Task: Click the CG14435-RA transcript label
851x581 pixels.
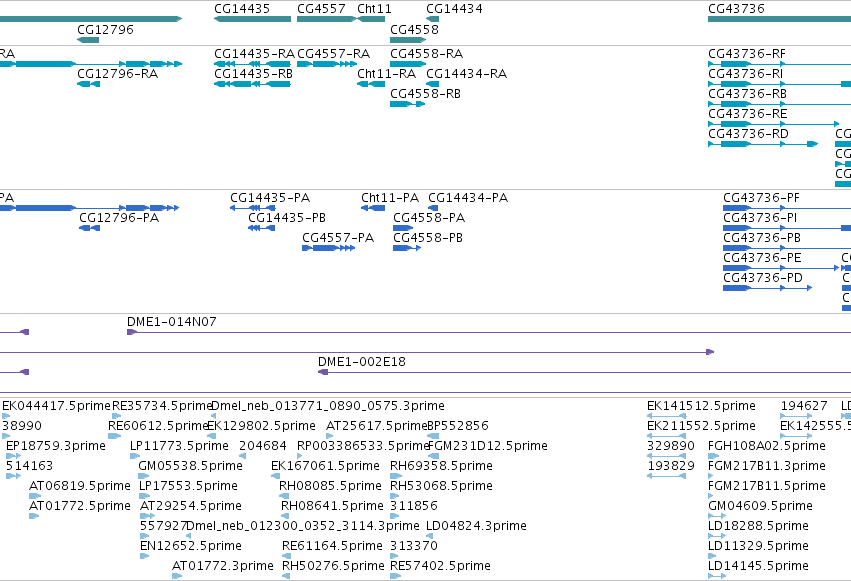Action: pos(254,54)
